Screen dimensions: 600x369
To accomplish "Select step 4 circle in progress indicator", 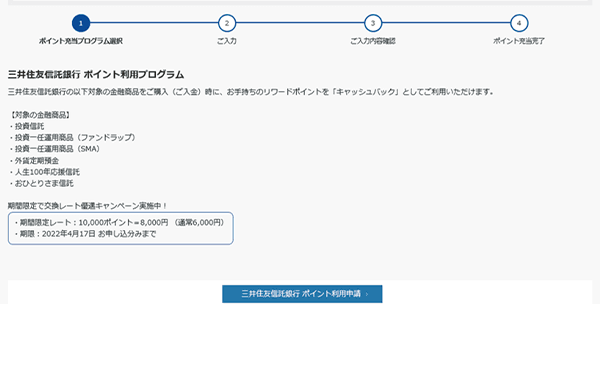I will tap(519, 23).
